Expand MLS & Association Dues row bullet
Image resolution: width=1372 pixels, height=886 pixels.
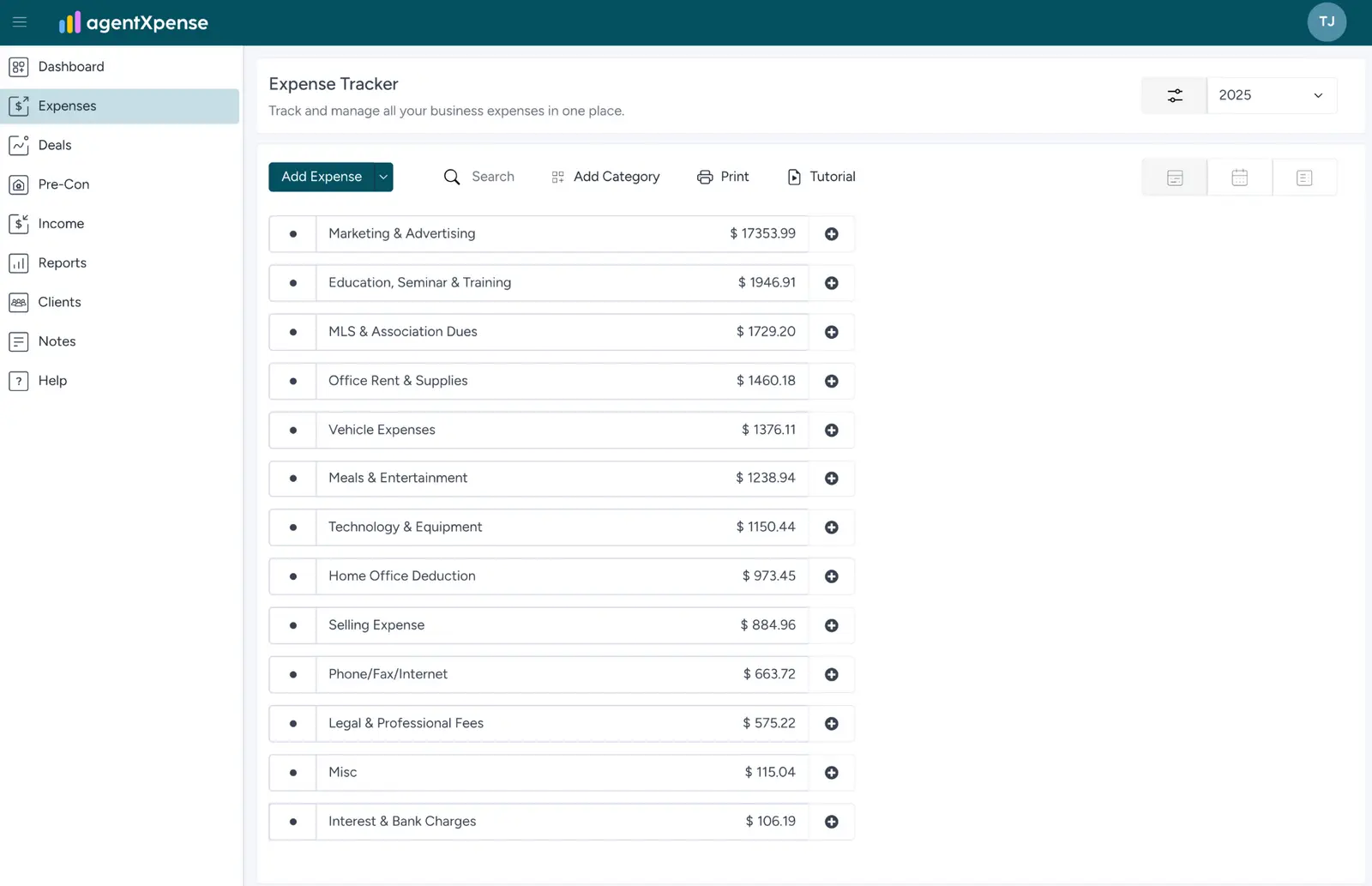pyautogui.click(x=293, y=332)
